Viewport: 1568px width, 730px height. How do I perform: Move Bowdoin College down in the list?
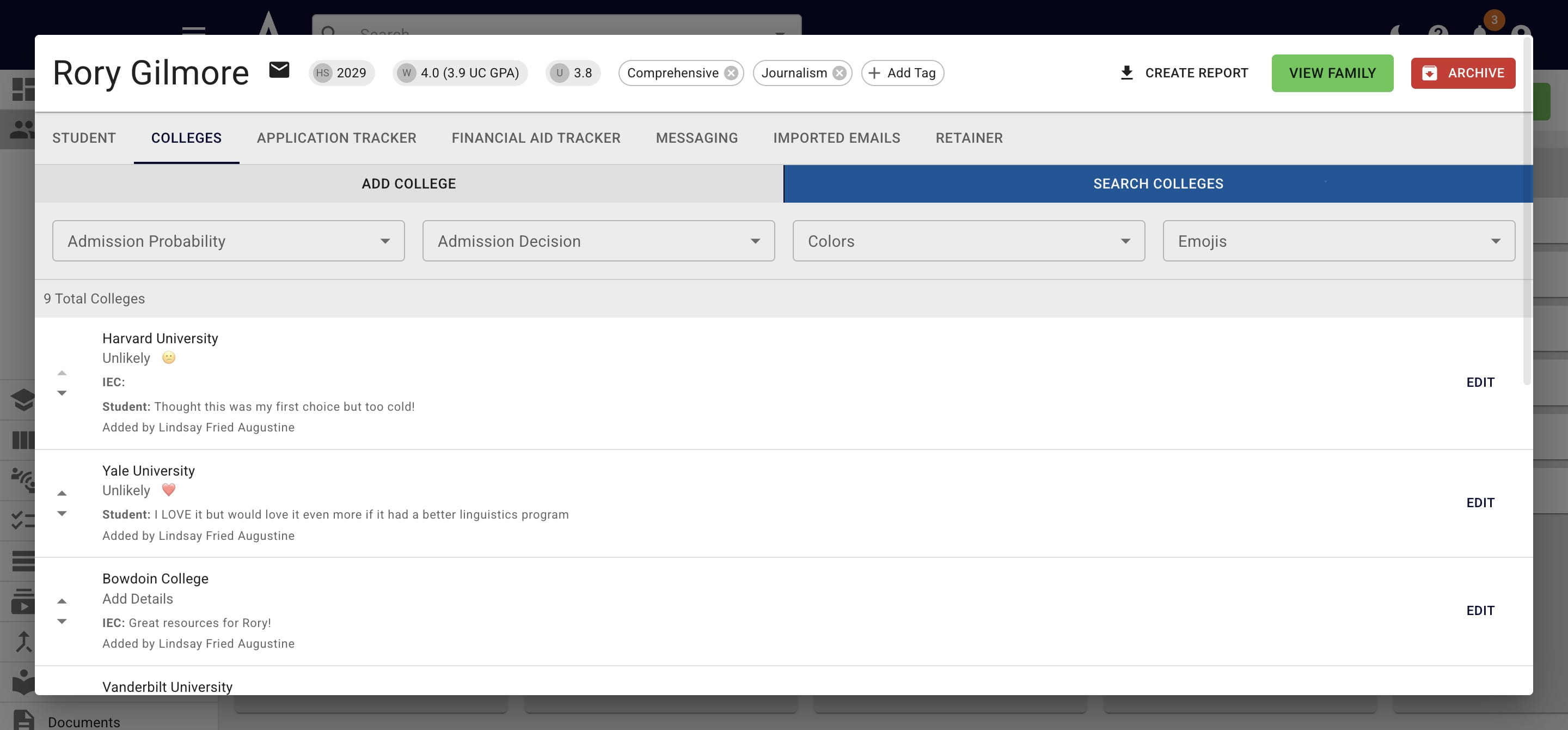click(x=62, y=622)
